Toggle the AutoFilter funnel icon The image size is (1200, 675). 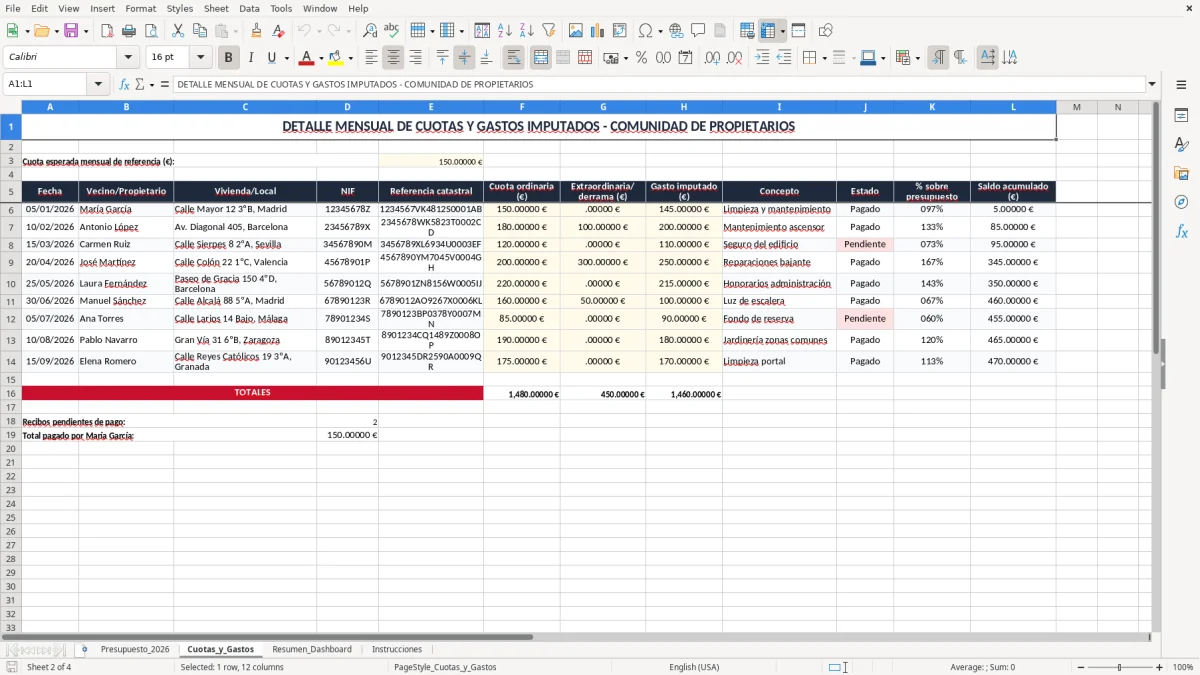pyautogui.click(x=549, y=31)
